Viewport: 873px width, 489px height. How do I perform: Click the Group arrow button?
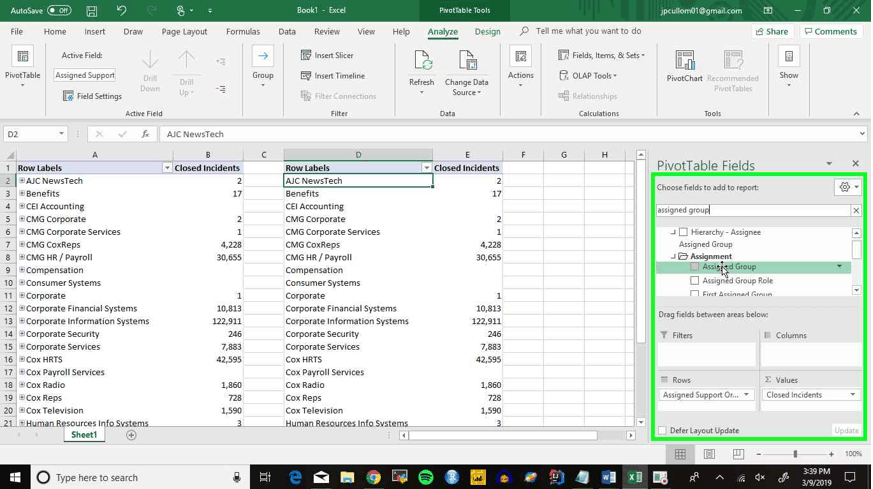pyautogui.click(x=263, y=67)
